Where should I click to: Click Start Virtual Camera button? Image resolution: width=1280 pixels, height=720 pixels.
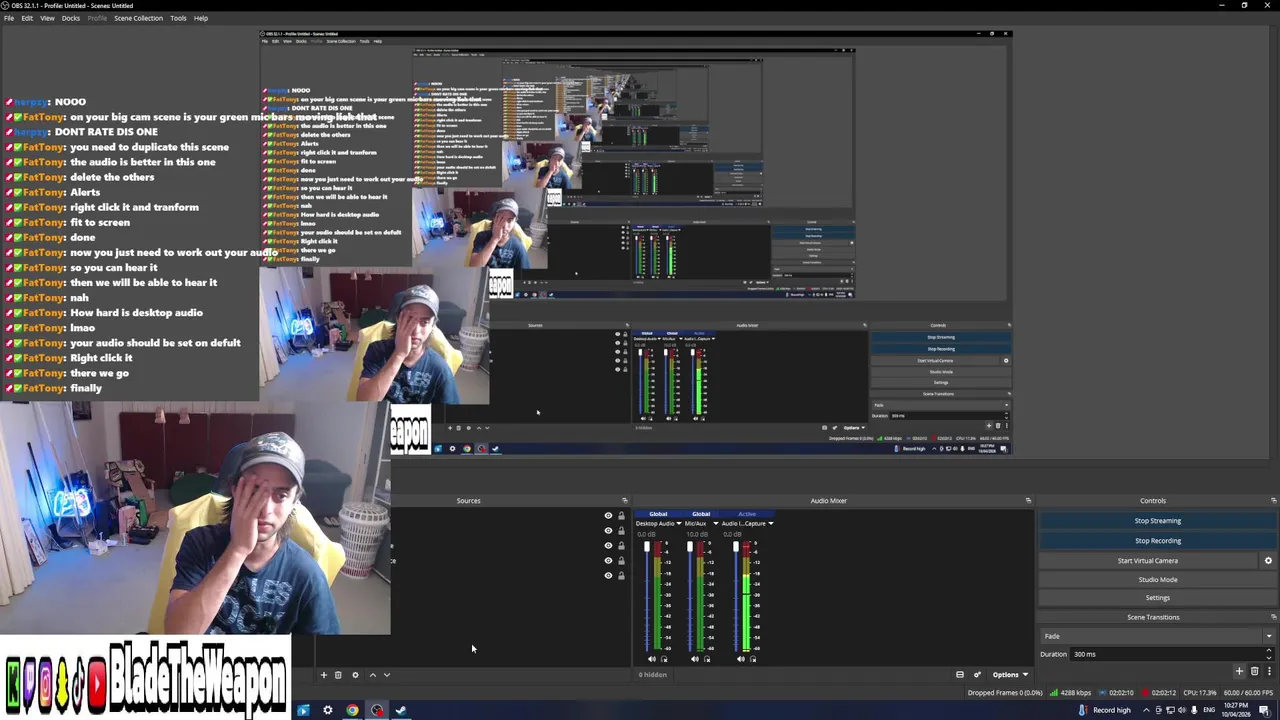click(x=1148, y=561)
